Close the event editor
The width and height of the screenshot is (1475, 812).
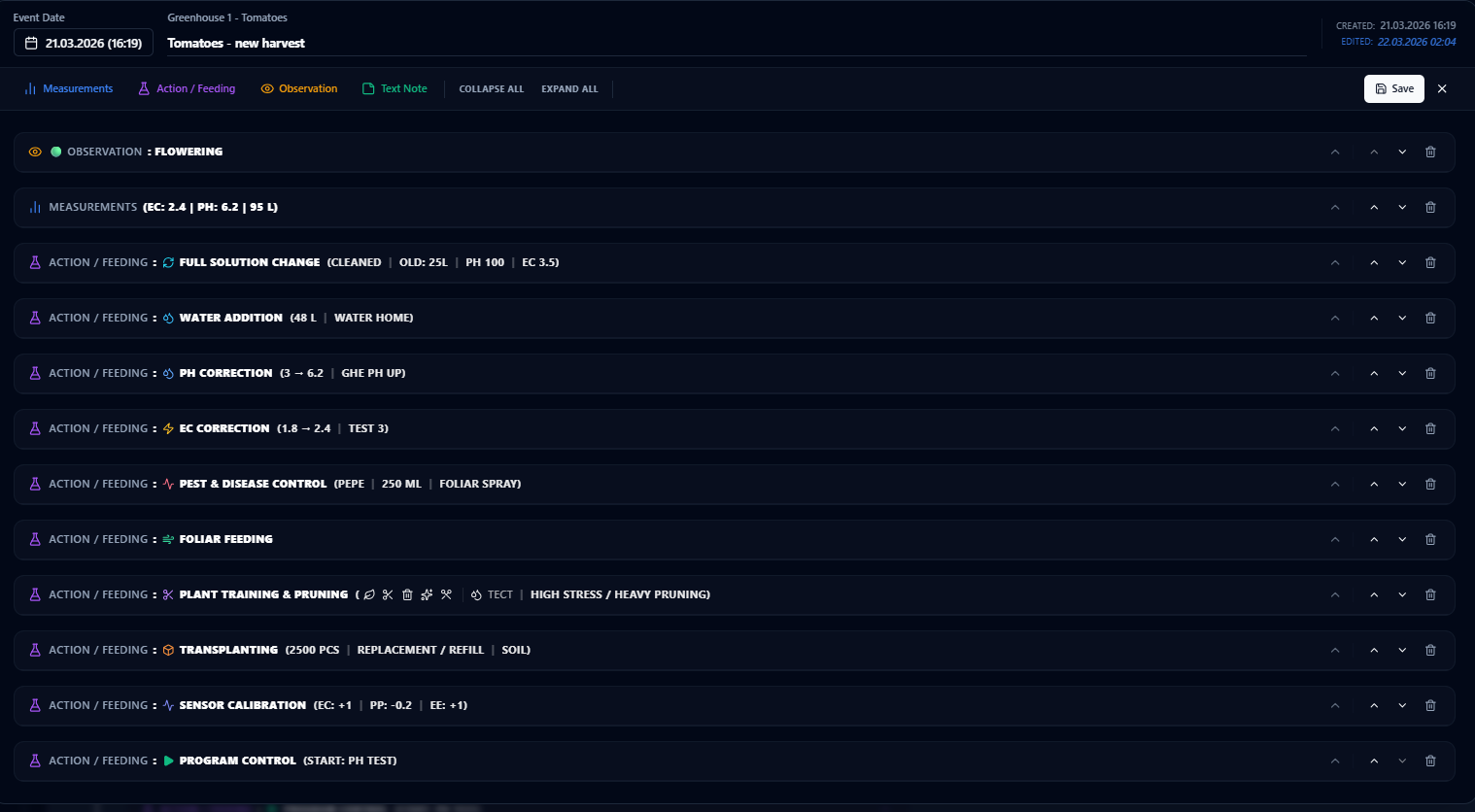[x=1442, y=88]
